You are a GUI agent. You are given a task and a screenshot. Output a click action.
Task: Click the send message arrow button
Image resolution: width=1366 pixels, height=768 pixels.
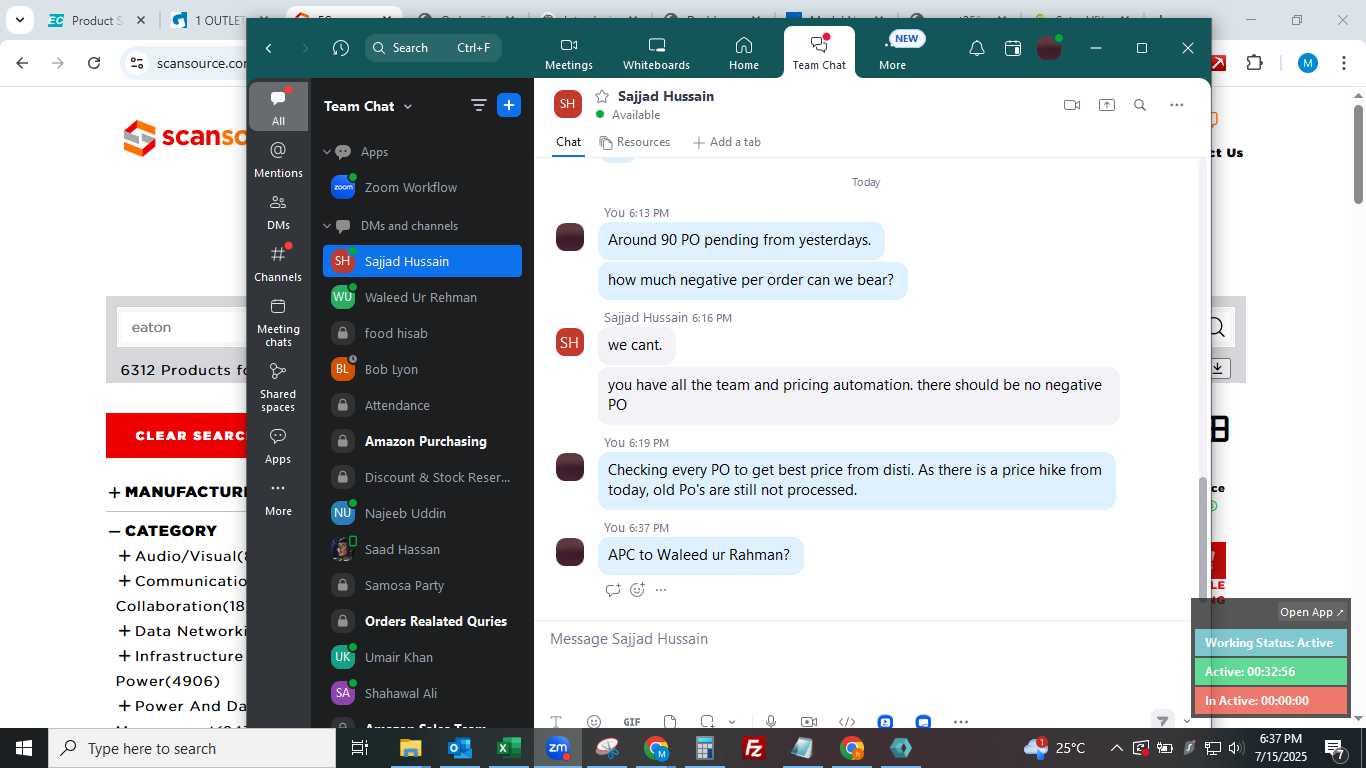click(x=1162, y=720)
